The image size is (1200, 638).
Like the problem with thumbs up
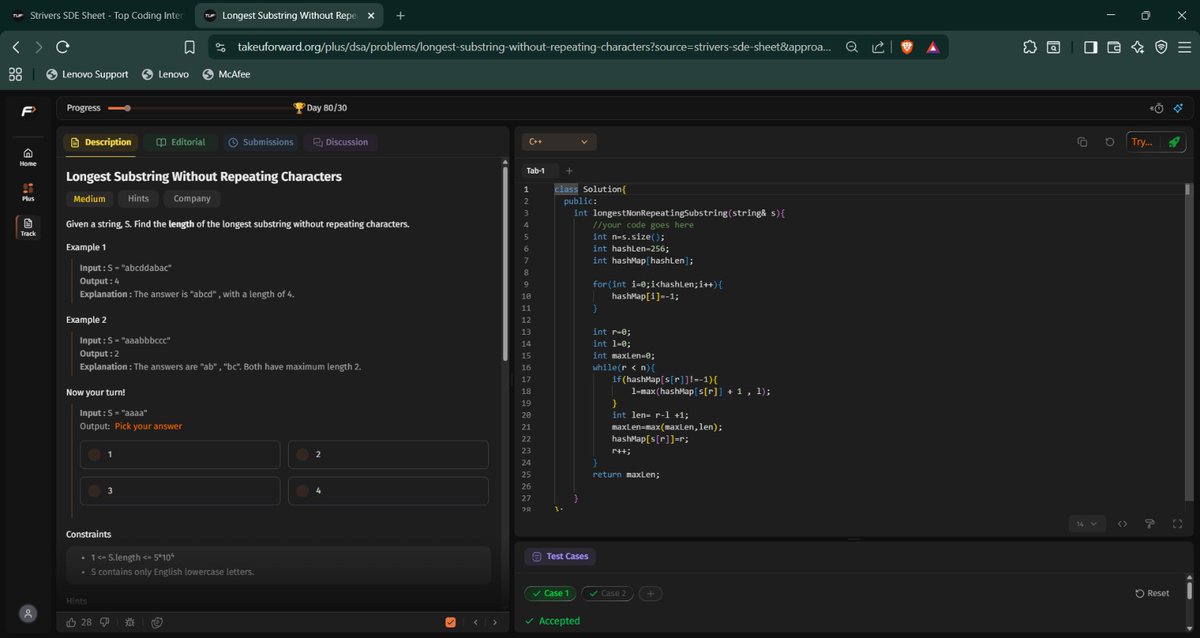[x=71, y=622]
